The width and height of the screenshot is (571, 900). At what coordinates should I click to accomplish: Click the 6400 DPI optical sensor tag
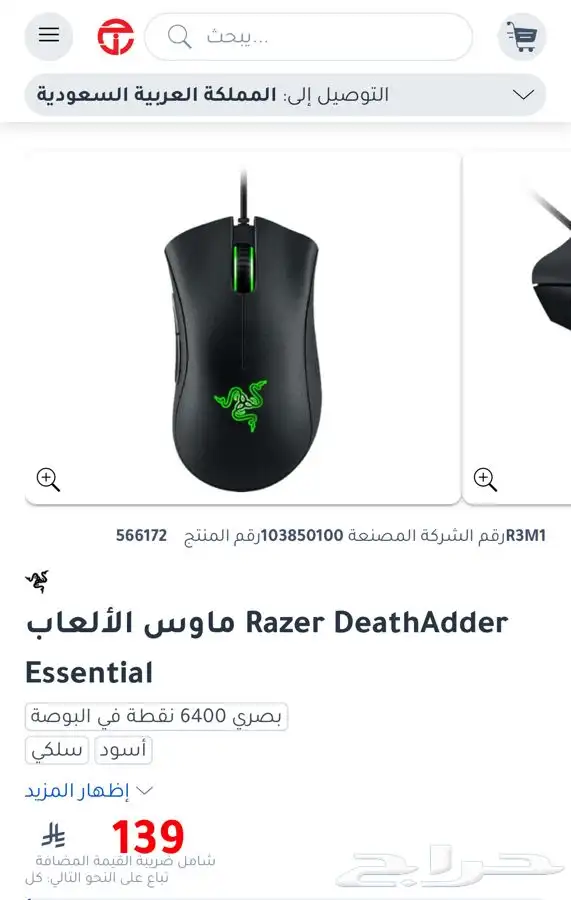pos(156,716)
